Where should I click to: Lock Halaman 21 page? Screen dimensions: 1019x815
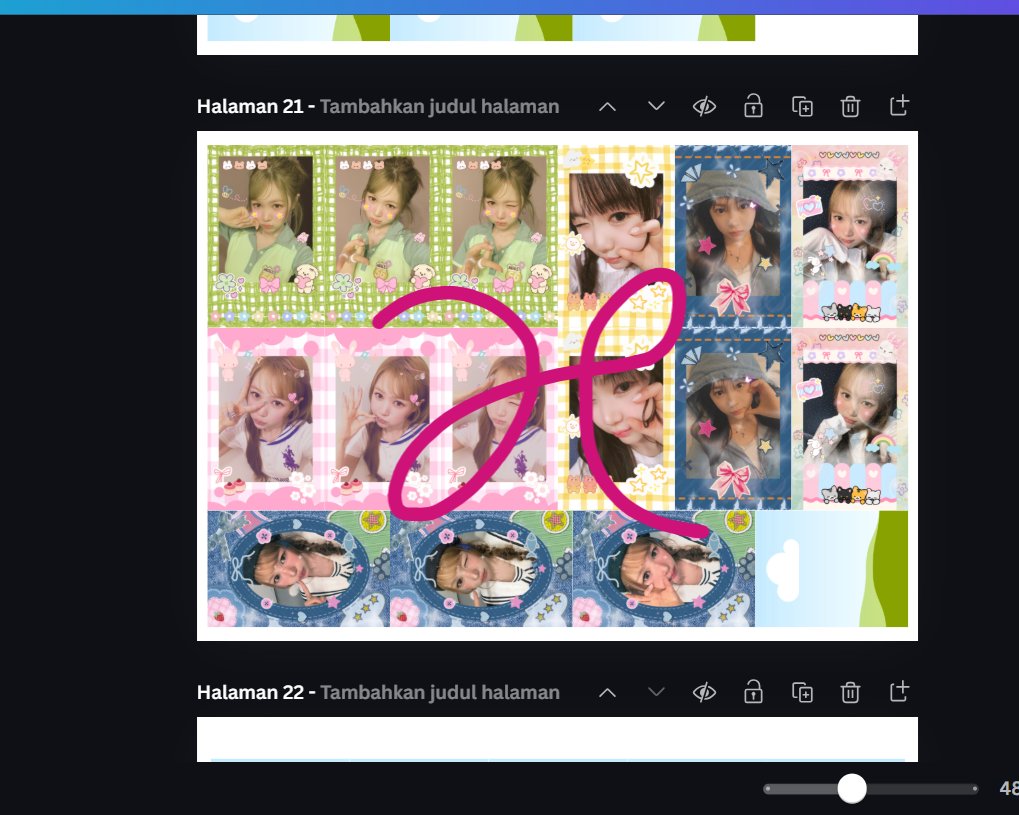click(x=753, y=105)
